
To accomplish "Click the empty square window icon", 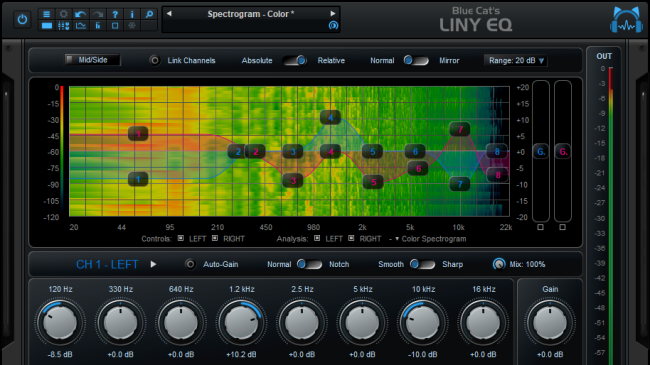I will click(x=115, y=26).
